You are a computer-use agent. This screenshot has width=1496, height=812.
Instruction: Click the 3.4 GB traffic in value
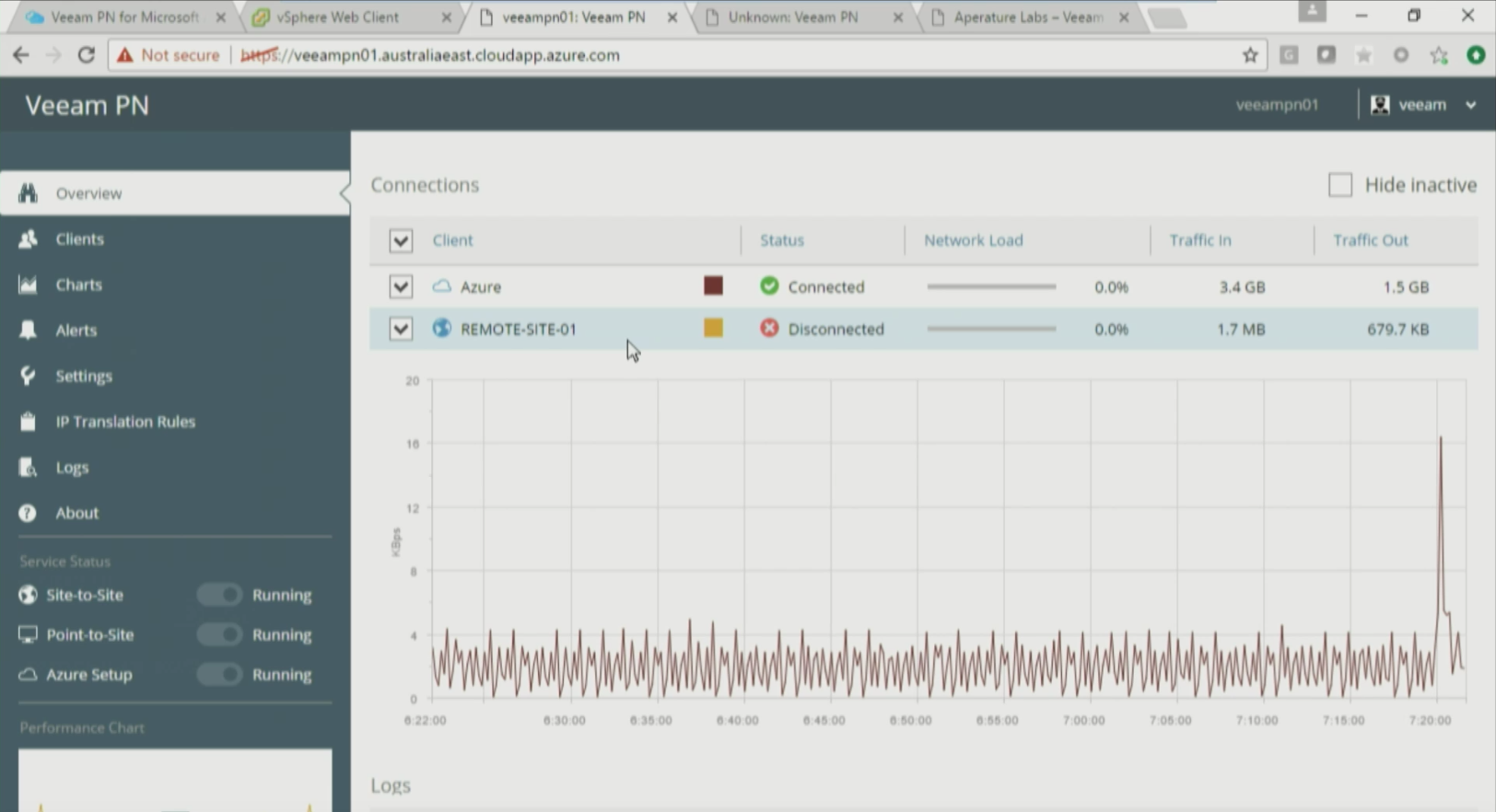[1242, 287]
